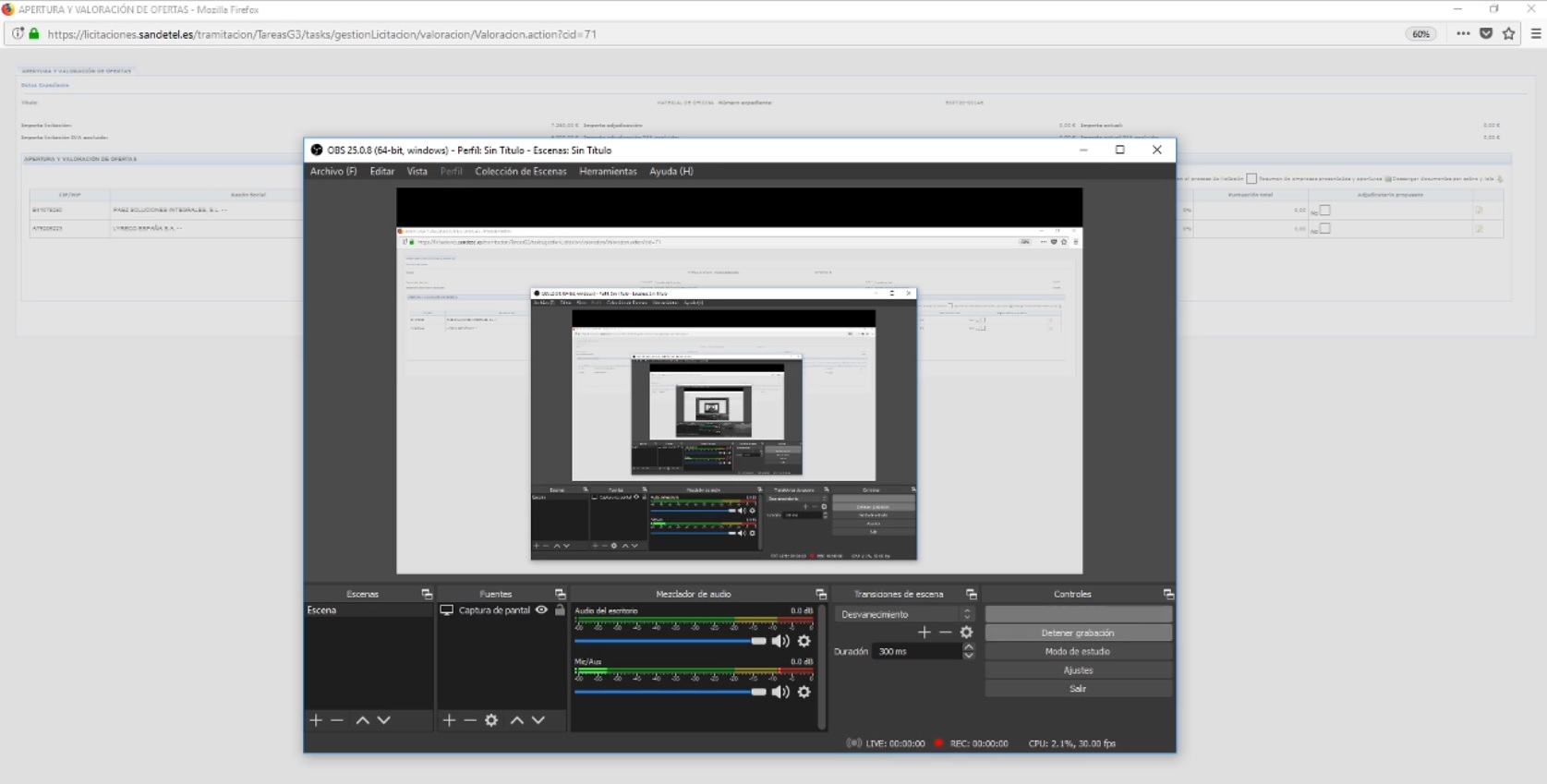Open properties gear in the Fuentes panel
1547x784 pixels.
pos(491,720)
